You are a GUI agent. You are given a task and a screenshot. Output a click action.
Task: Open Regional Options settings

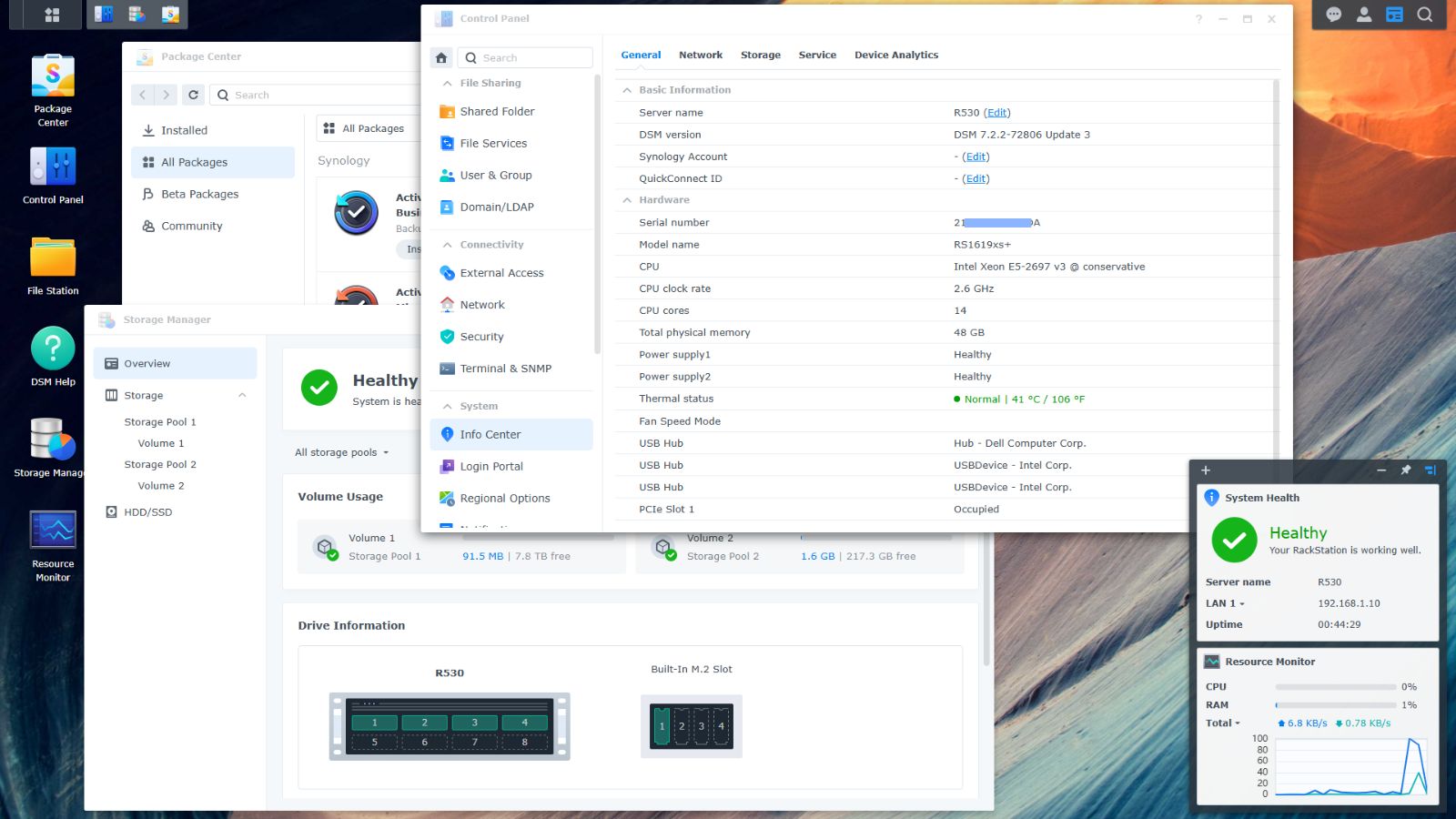point(511,498)
